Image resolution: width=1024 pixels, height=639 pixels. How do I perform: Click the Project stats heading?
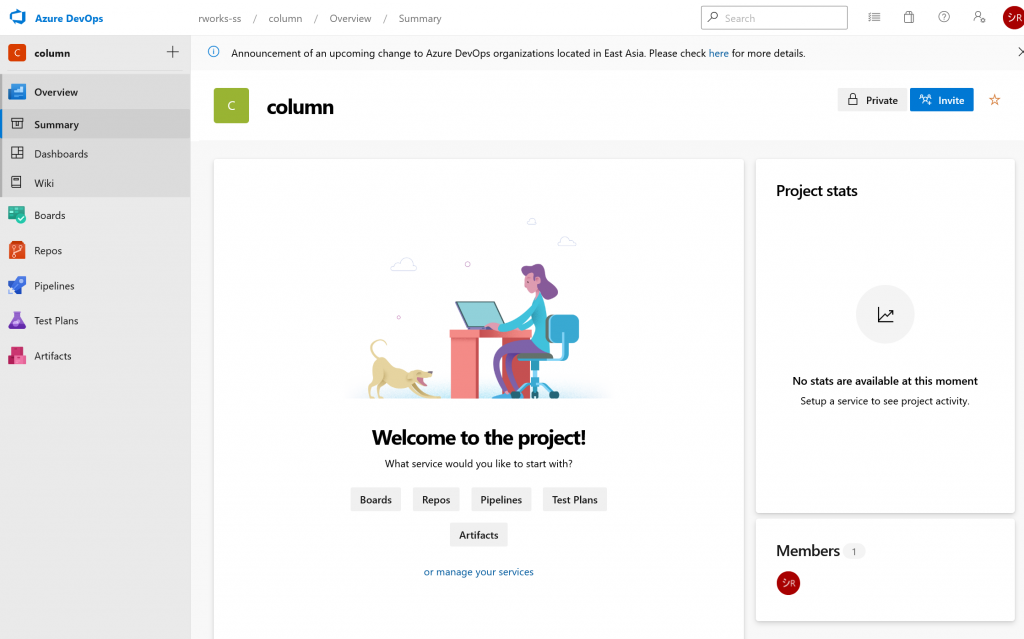coord(816,191)
